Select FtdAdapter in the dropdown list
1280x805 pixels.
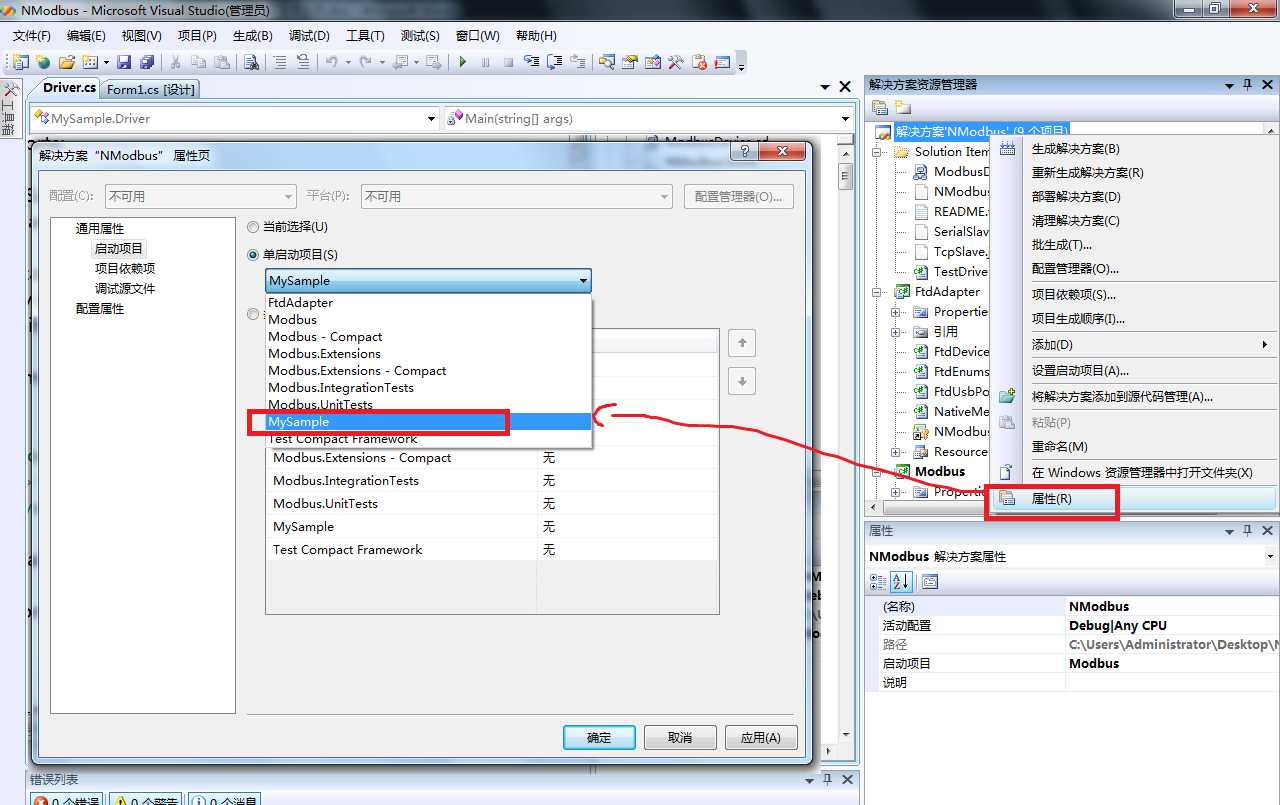tap(428, 303)
